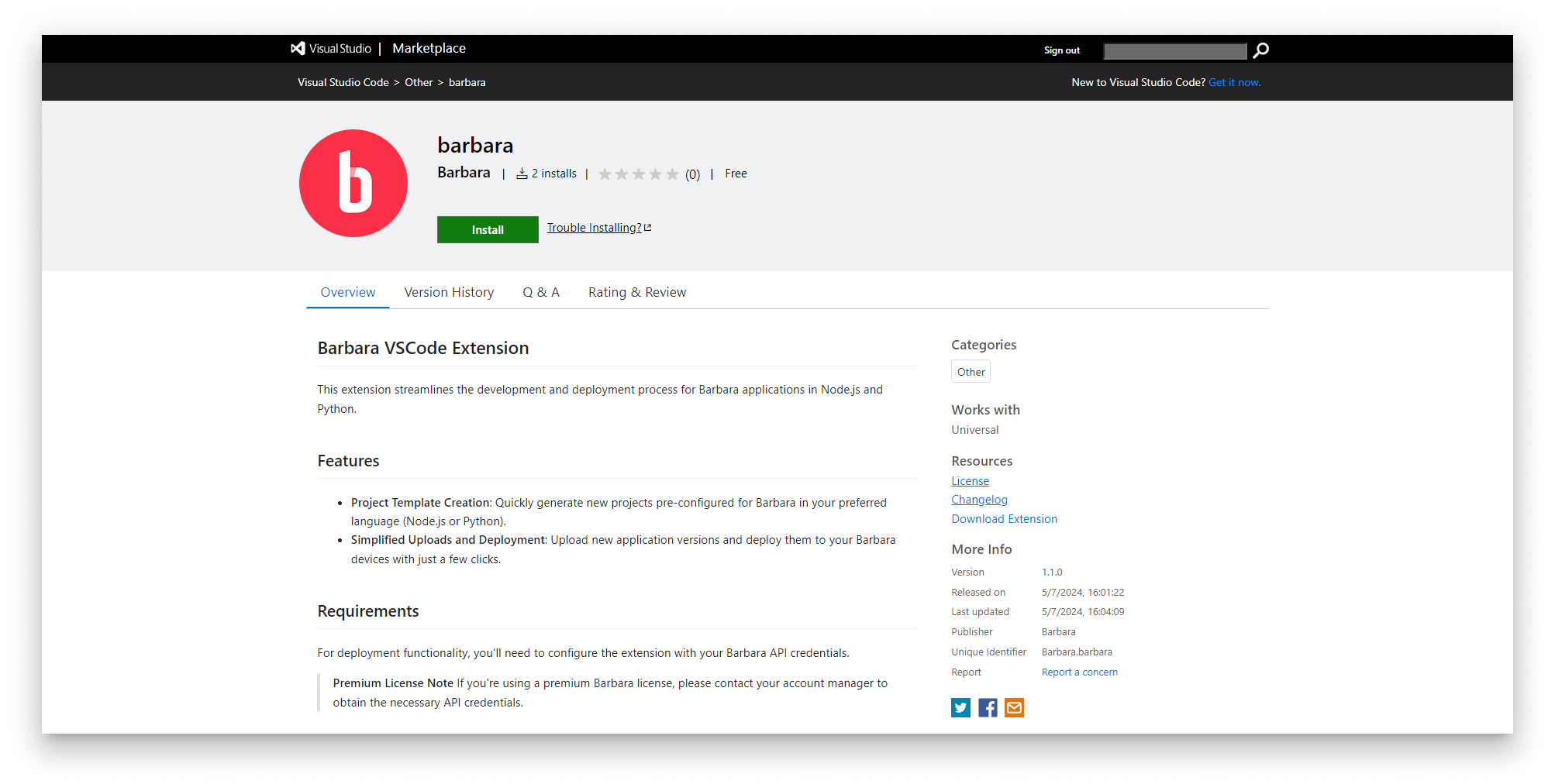Click the installs download icon
This screenshot has height=784, width=1555.
(522, 173)
